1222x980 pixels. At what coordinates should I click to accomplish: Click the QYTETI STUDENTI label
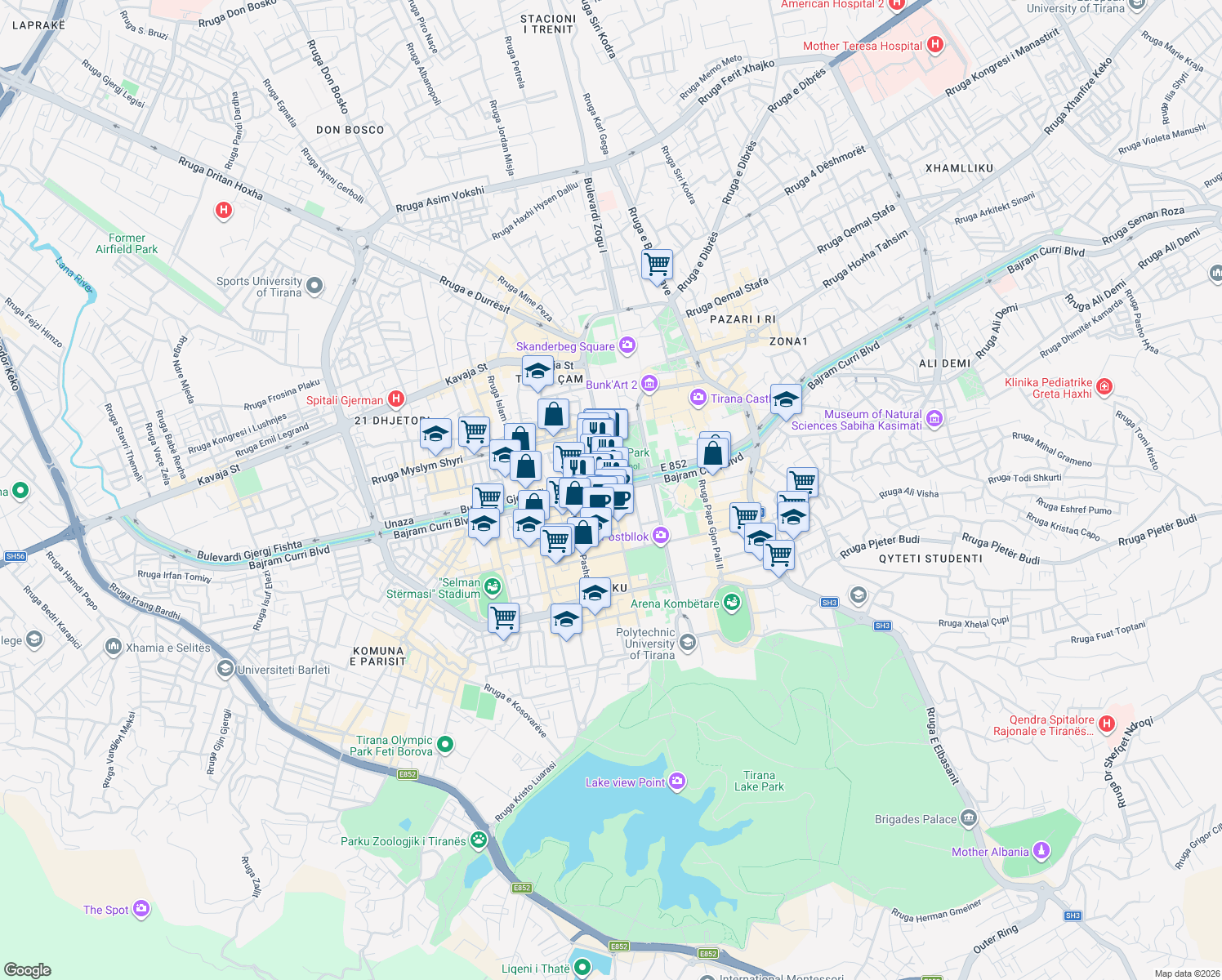[930, 559]
